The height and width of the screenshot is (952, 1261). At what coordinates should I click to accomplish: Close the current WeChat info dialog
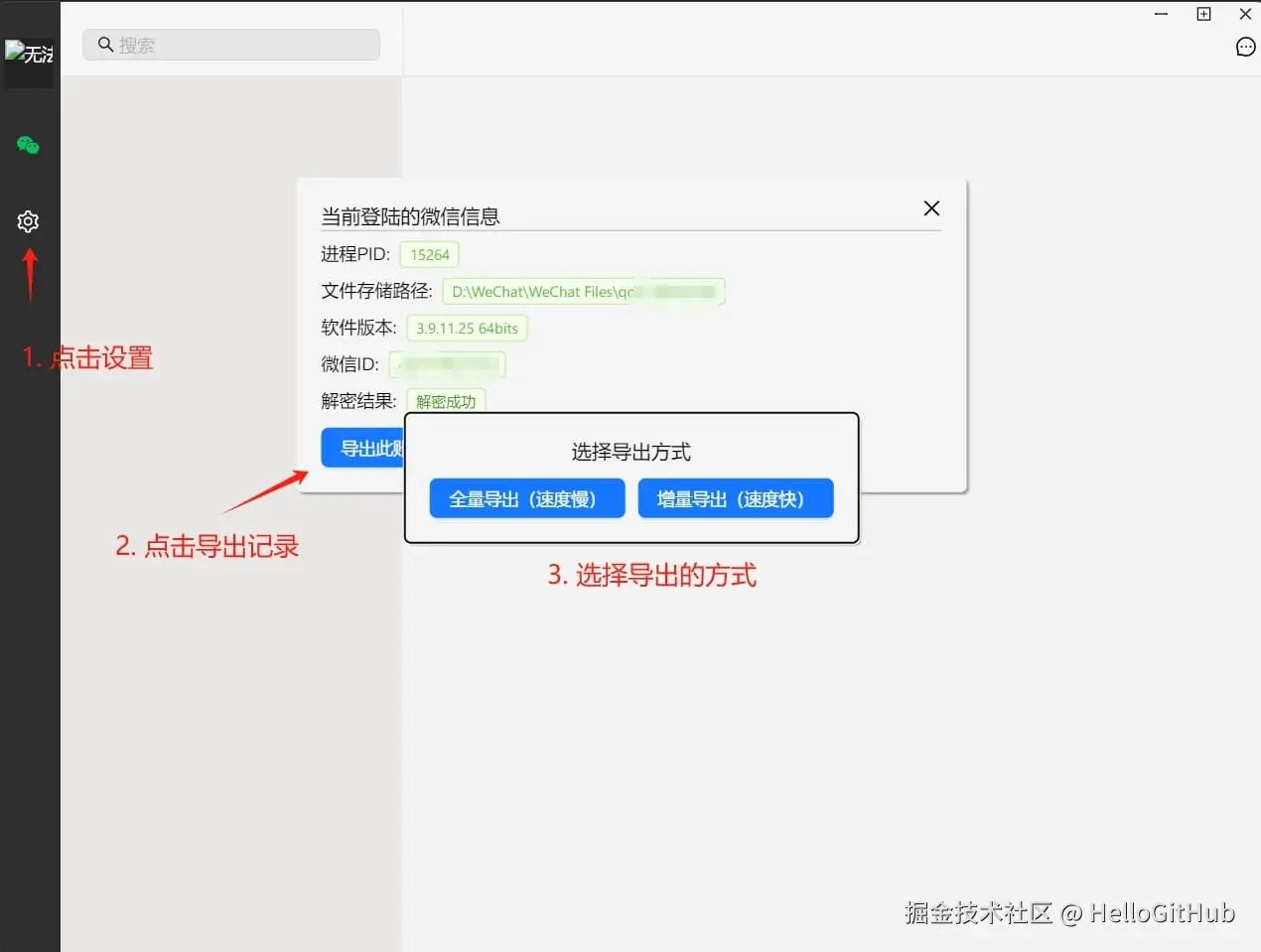(931, 208)
